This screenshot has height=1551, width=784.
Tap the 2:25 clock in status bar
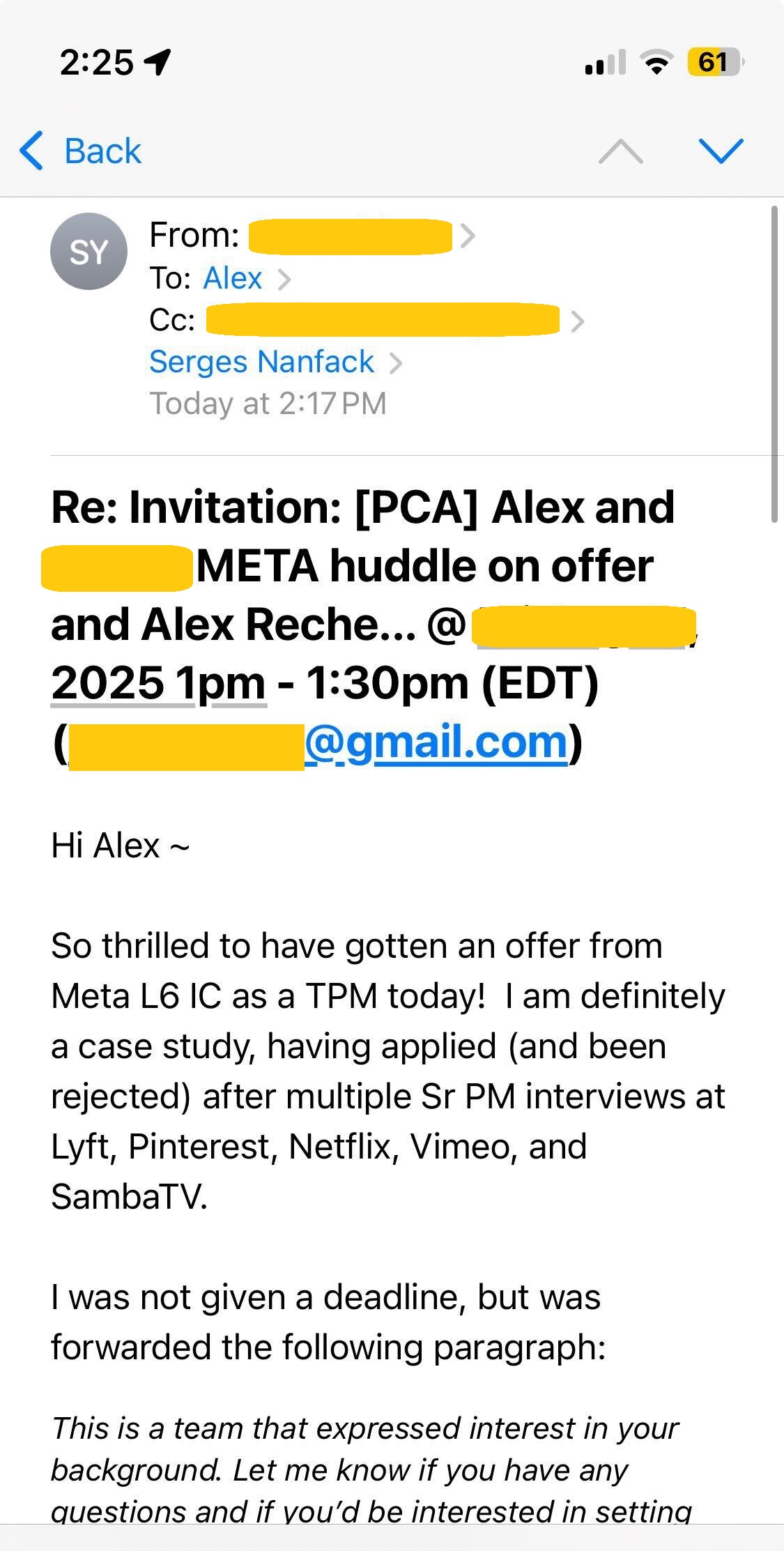(x=96, y=62)
